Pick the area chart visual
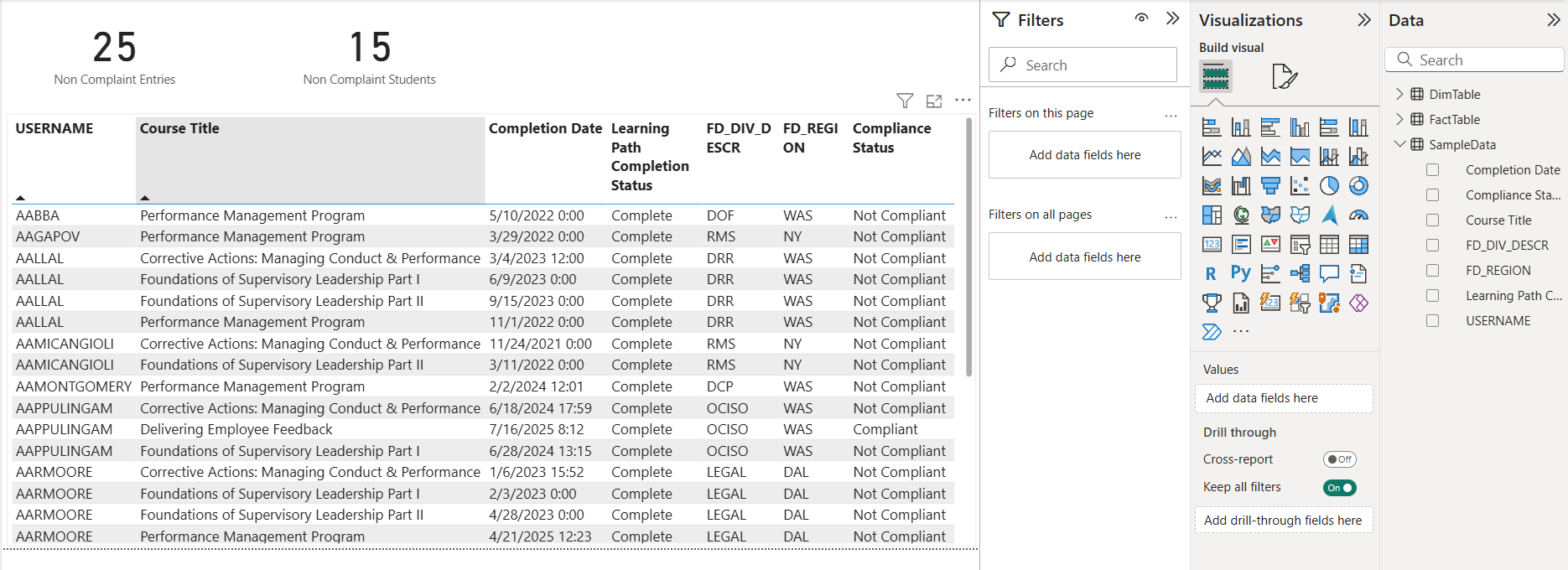The height and width of the screenshot is (570, 1568). (x=1241, y=157)
